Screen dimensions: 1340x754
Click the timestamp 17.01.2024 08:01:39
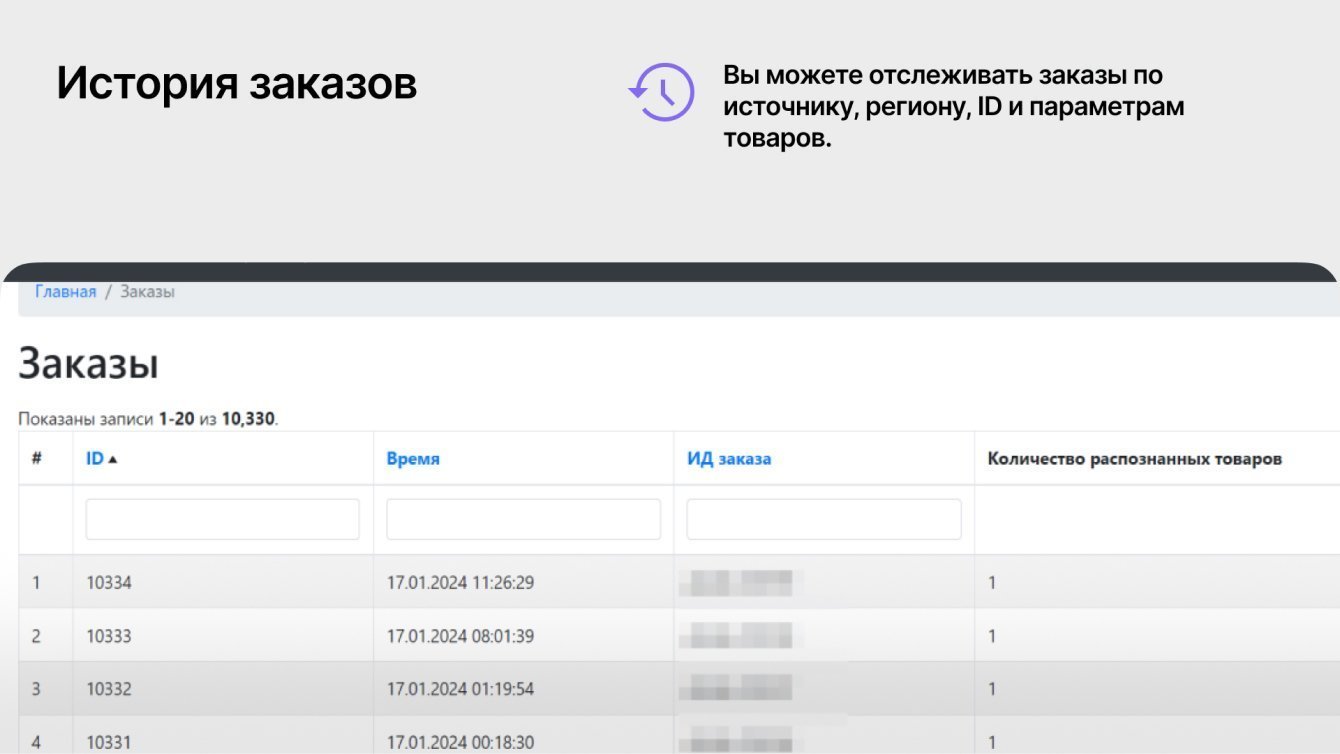460,636
